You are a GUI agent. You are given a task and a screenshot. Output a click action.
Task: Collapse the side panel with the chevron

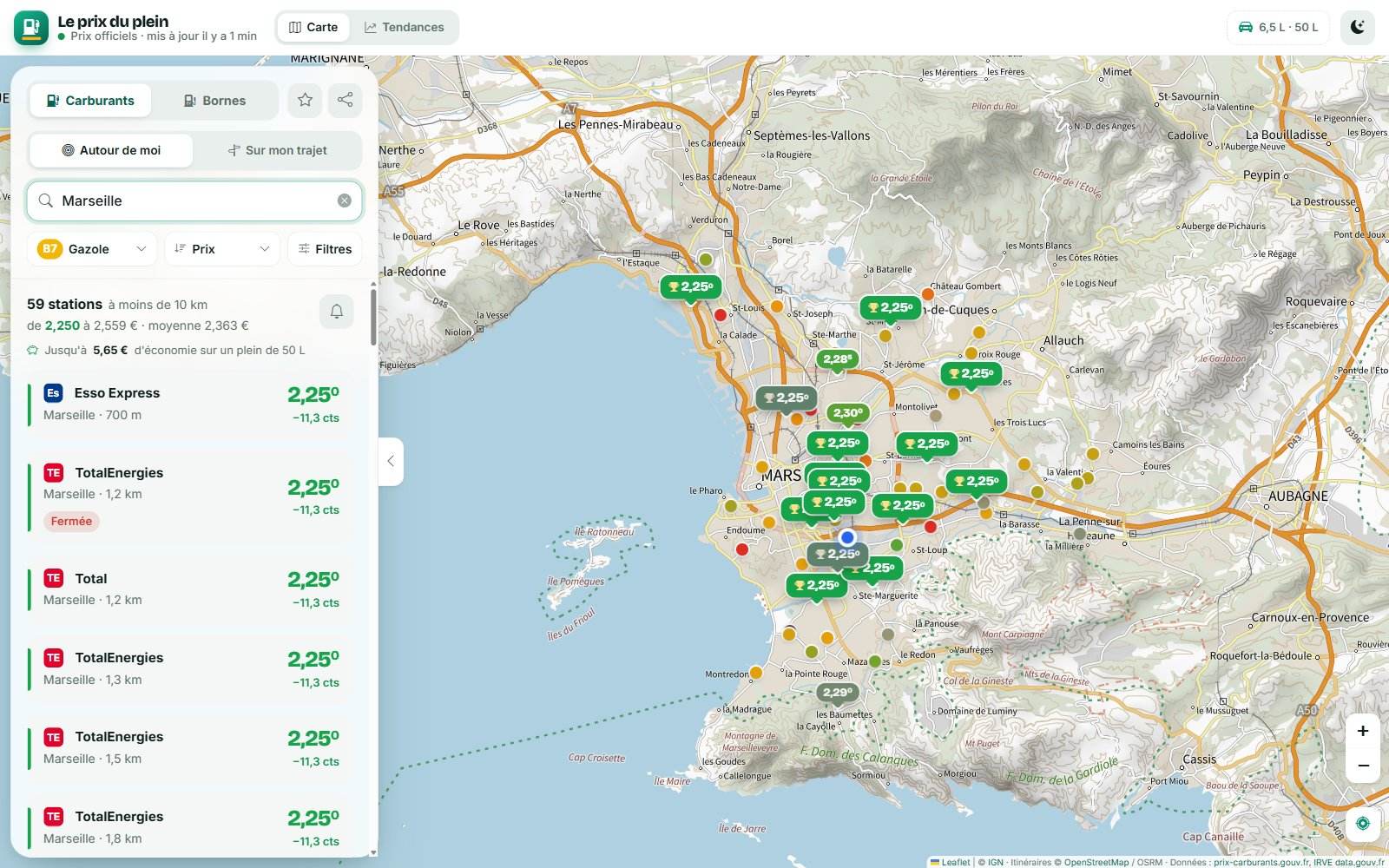click(391, 461)
